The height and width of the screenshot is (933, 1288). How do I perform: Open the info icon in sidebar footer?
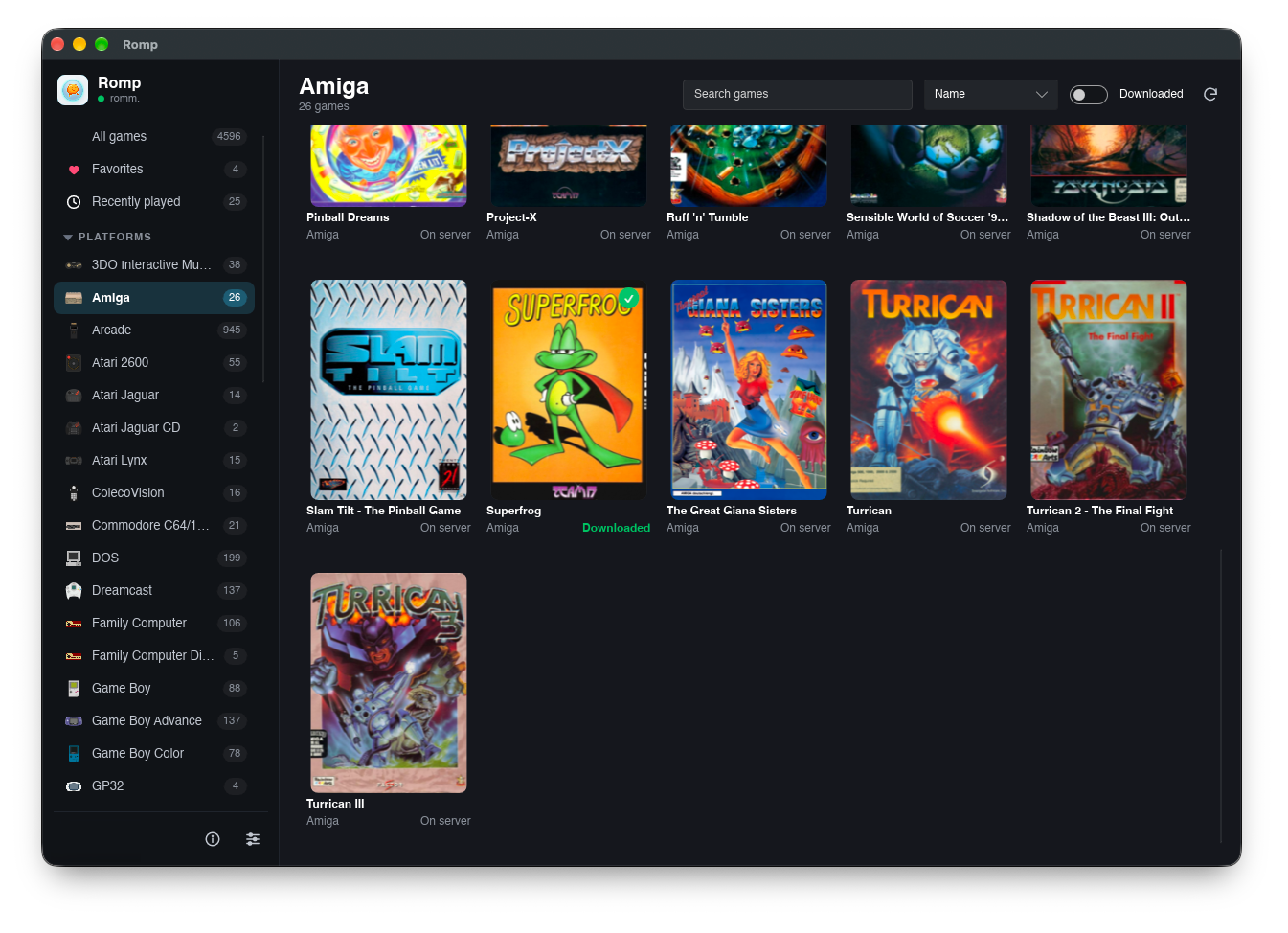213,839
